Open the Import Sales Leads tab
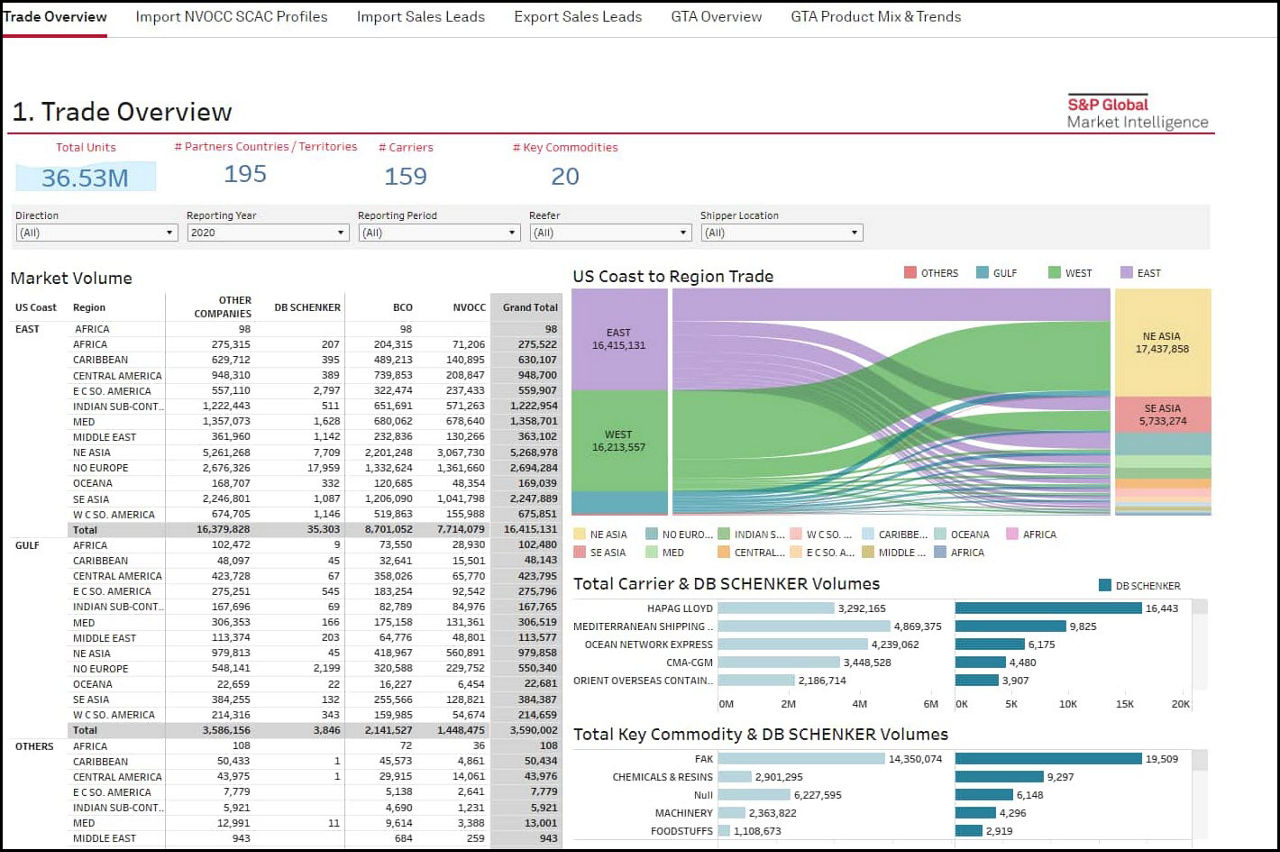1280x852 pixels. pos(421,17)
